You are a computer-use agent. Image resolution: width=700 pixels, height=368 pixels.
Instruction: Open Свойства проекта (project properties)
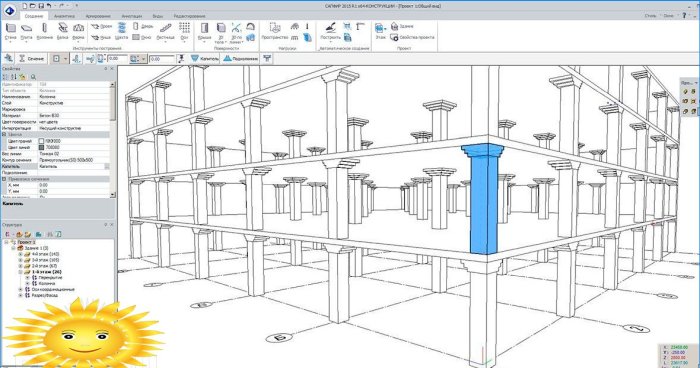(x=412, y=38)
